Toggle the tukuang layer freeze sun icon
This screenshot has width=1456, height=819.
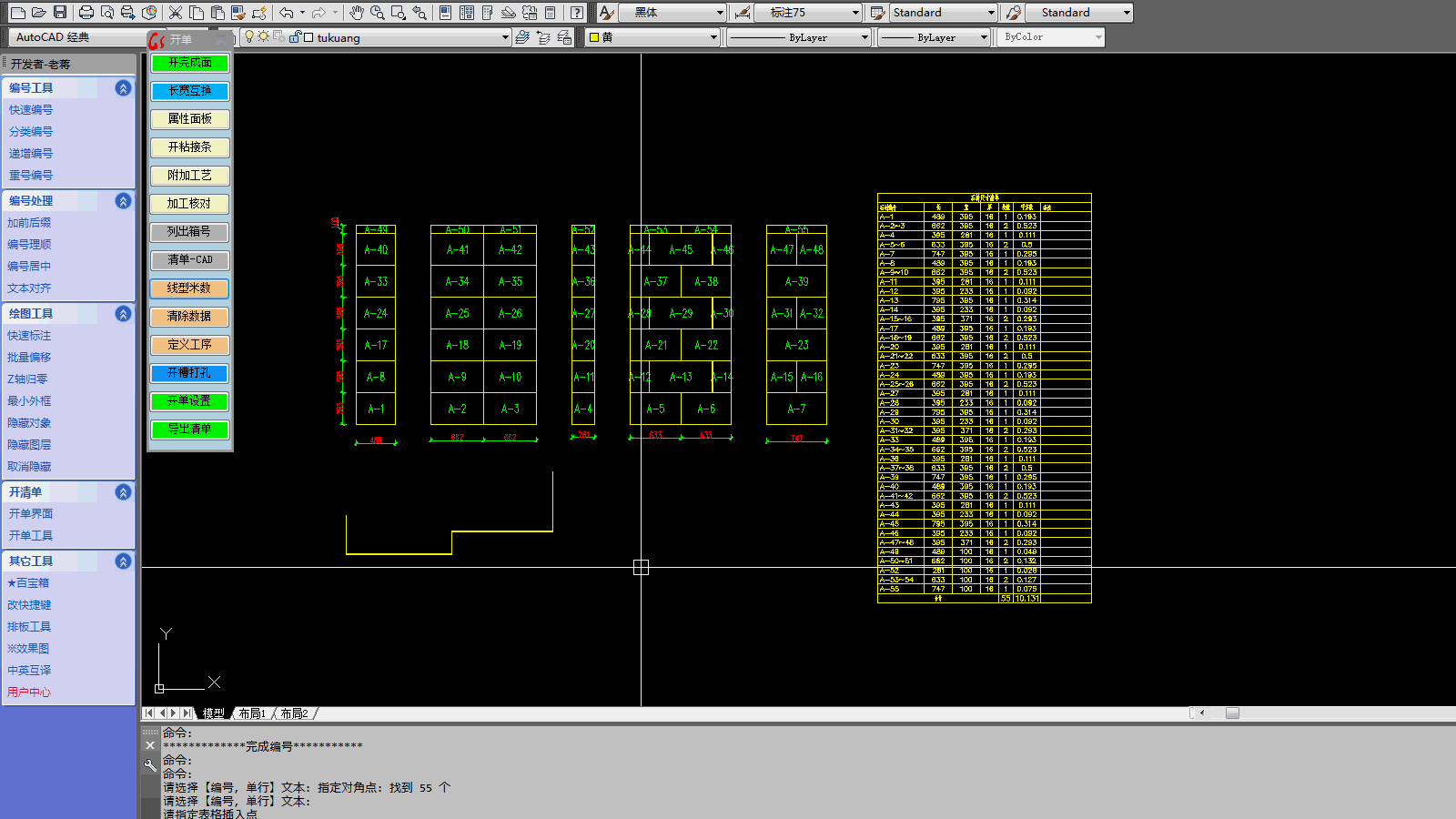click(x=264, y=37)
